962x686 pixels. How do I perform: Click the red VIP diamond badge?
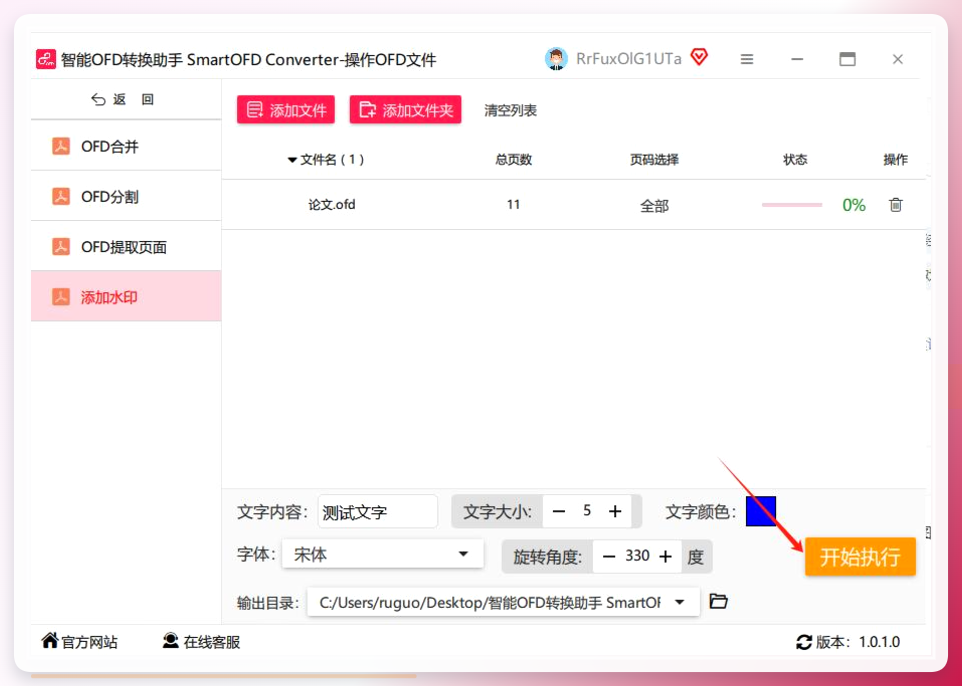(699, 57)
